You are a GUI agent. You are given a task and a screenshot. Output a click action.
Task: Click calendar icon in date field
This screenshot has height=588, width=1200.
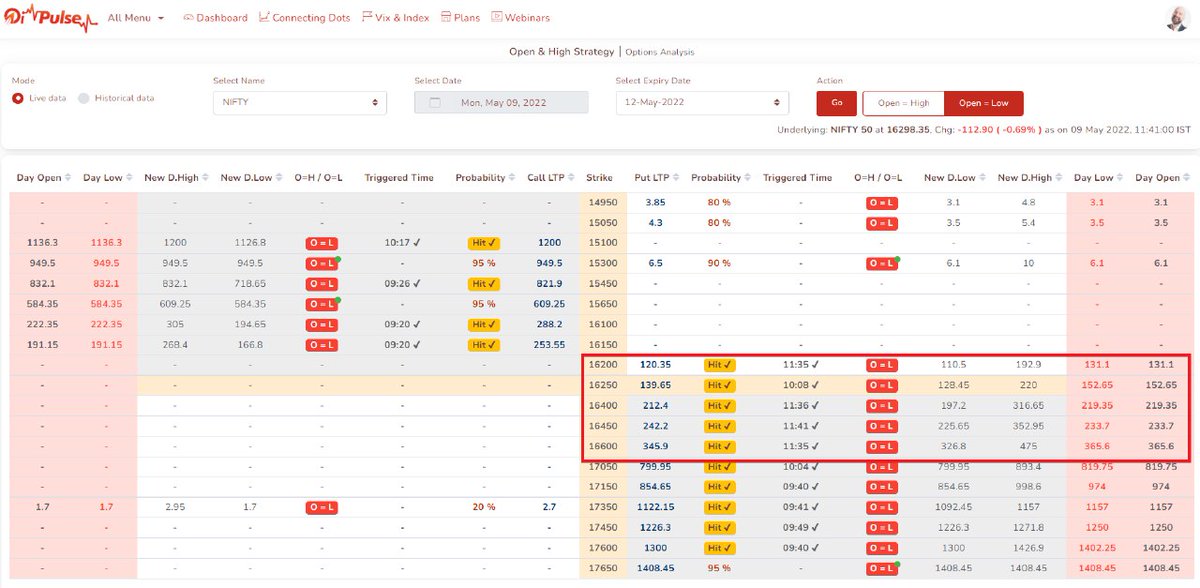coord(434,103)
